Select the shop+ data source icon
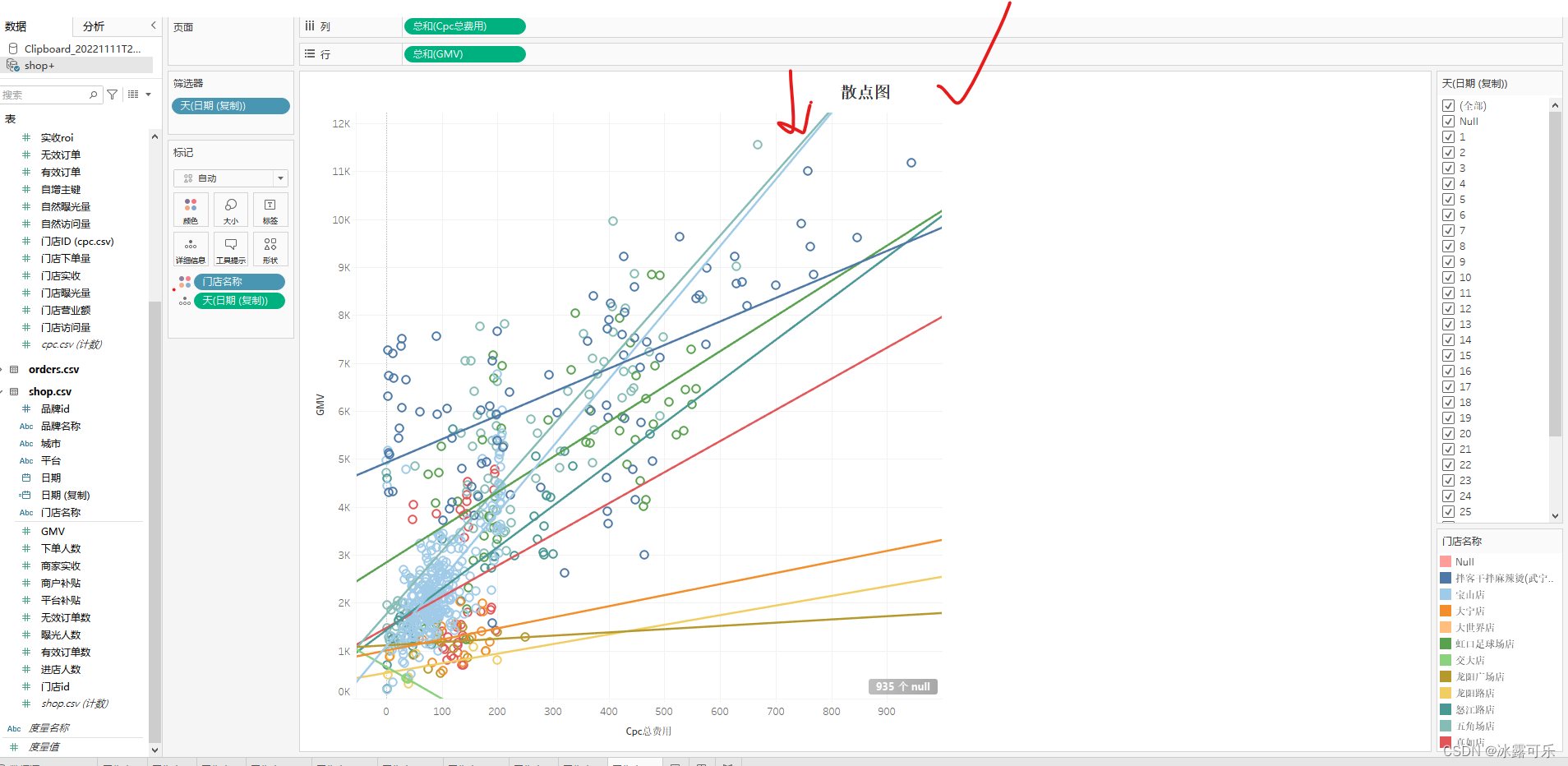 (13, 65)
